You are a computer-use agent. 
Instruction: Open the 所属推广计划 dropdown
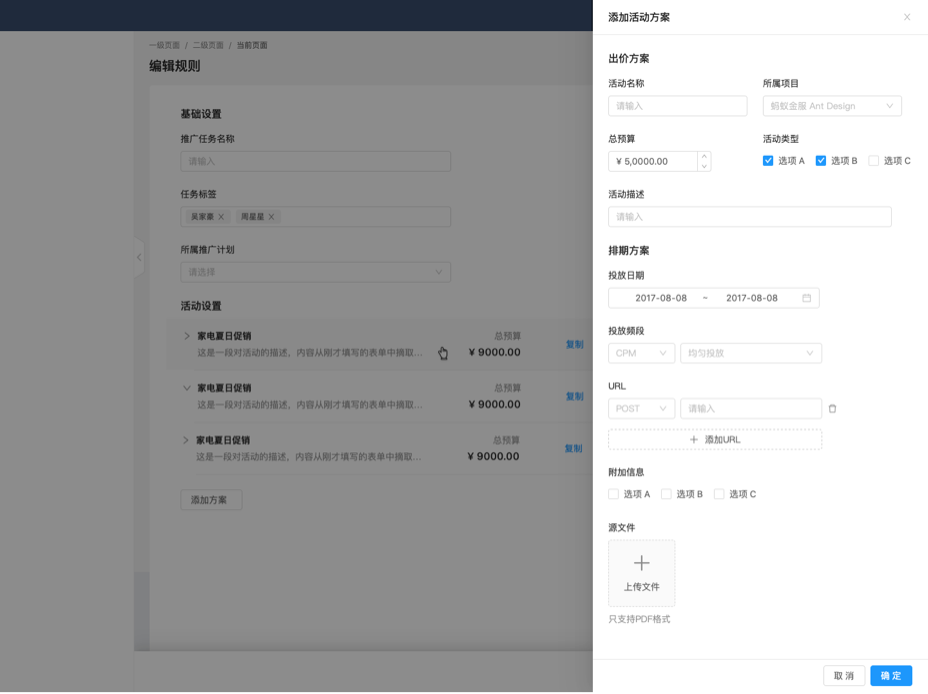coord(315,271)
